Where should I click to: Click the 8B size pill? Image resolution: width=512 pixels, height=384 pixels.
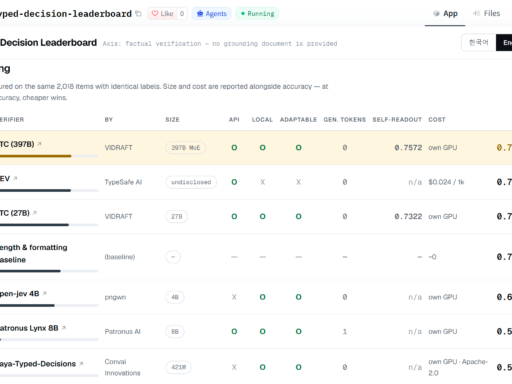(175, 332)
